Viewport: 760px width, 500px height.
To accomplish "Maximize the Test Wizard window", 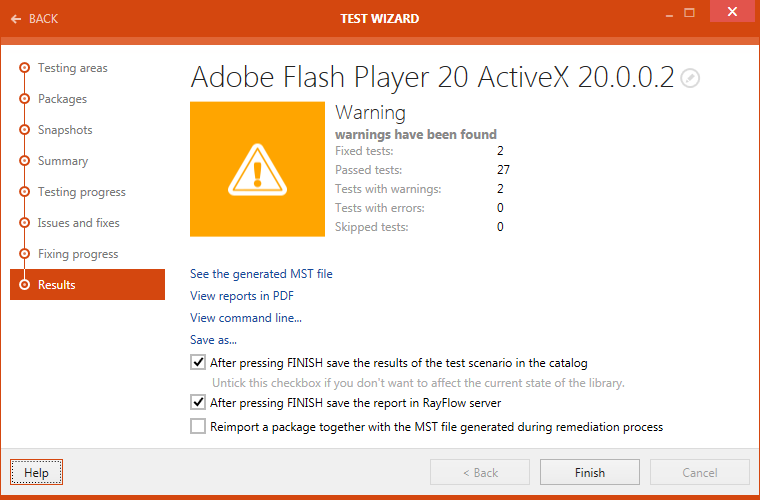I will coord(689,13).
